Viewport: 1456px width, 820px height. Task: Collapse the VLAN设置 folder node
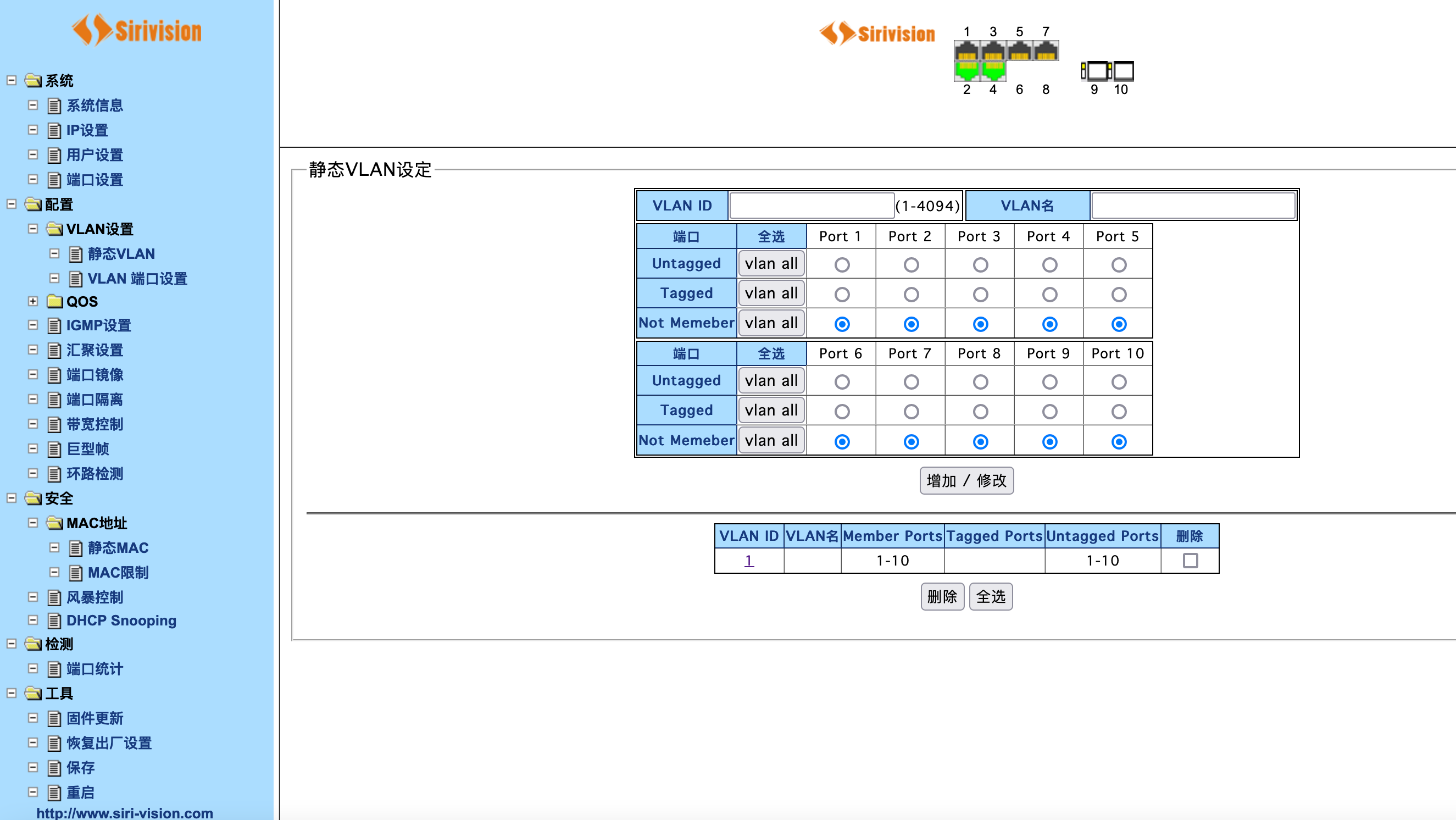pos(33,229)
